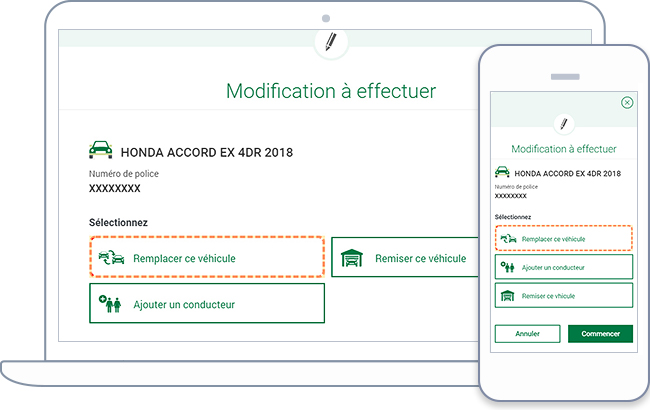Tap Ajouter un conducteur on the phone
Screen dimensions: 650x410
564,267
